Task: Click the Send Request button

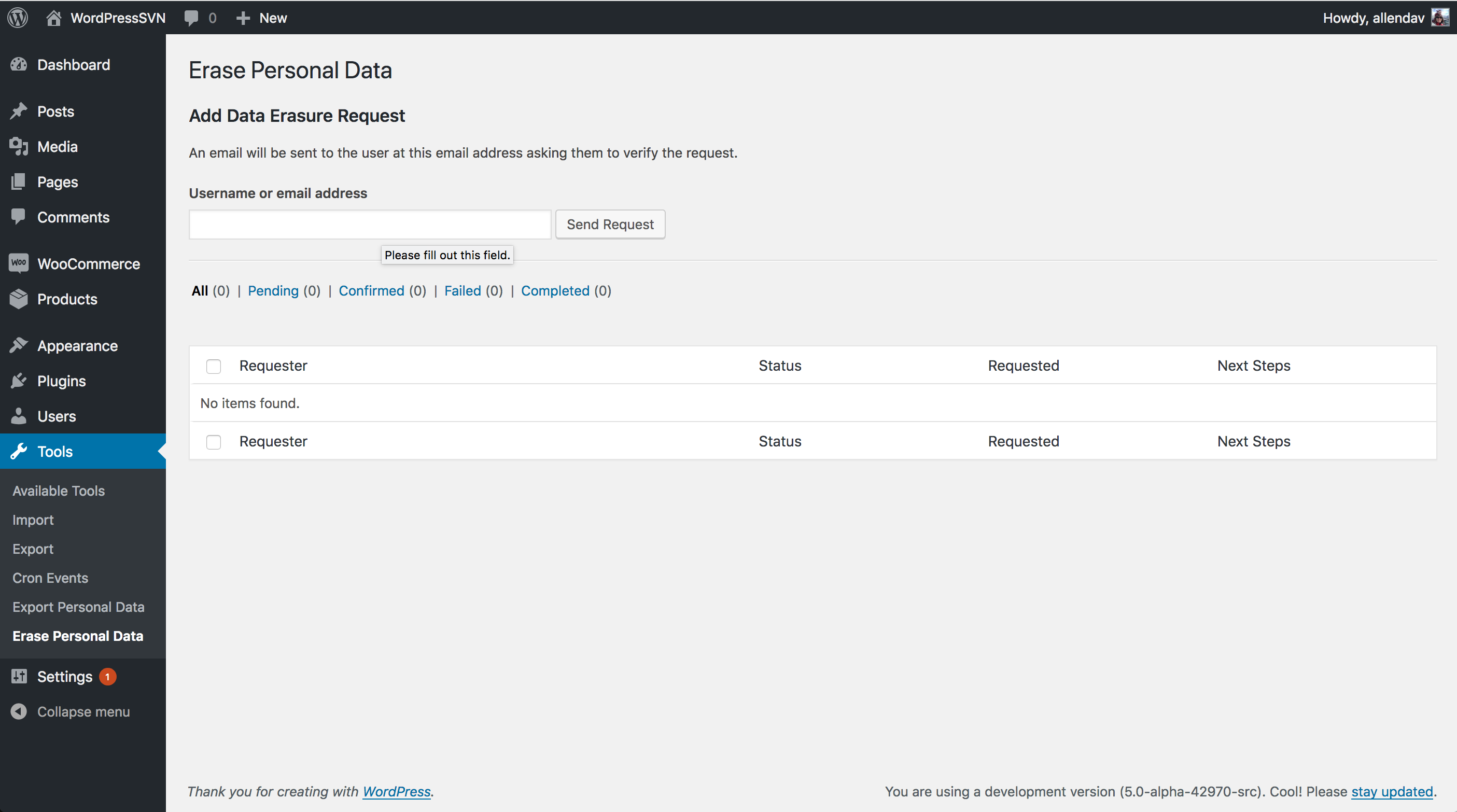Action: [610, 224]
